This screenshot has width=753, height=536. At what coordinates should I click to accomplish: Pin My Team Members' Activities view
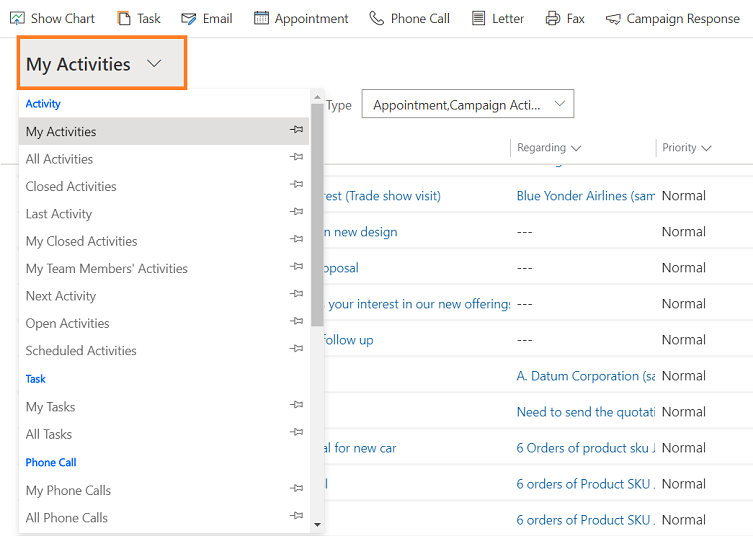pyautogui.click(x=296, y=266)
